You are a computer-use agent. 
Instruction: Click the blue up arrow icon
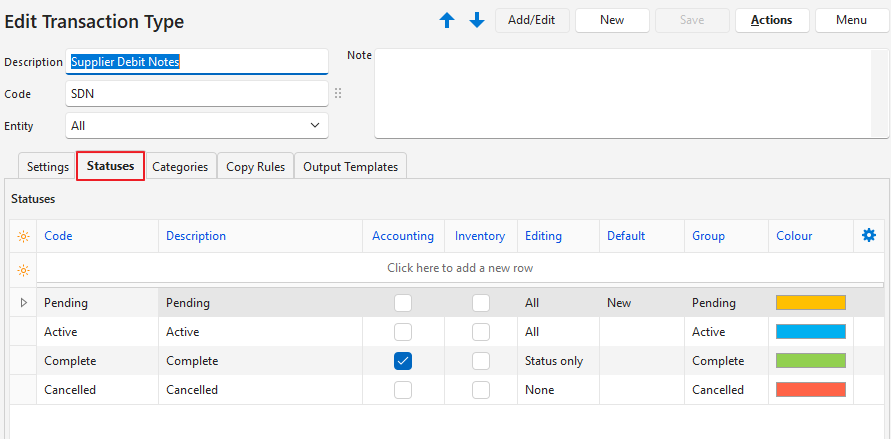click(x=447, y=20)
